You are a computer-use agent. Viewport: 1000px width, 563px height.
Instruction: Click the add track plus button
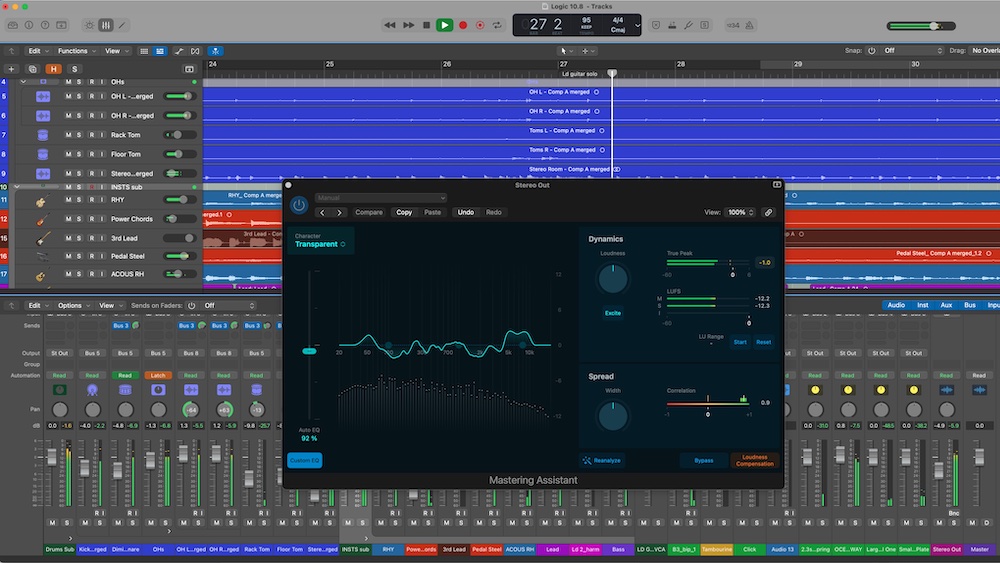(11, 69)
